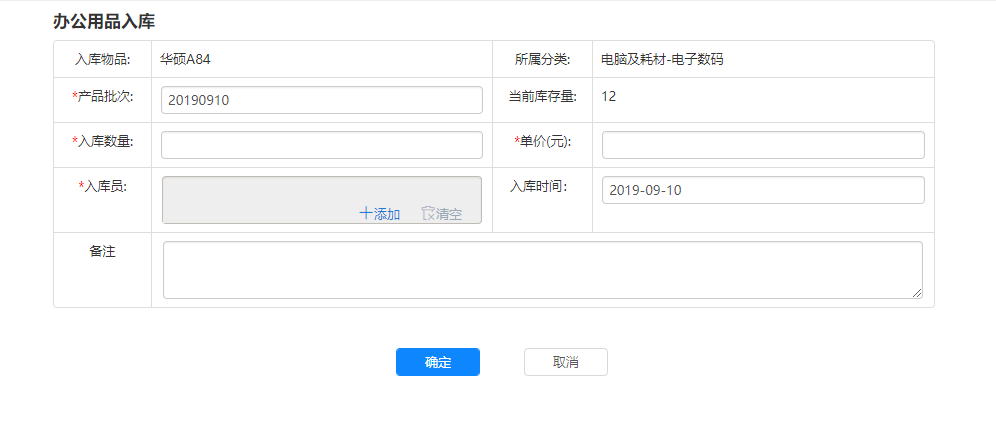Click the 所属分类 label
This screenshot has height=440, width=996.
(x=542, y=59)
